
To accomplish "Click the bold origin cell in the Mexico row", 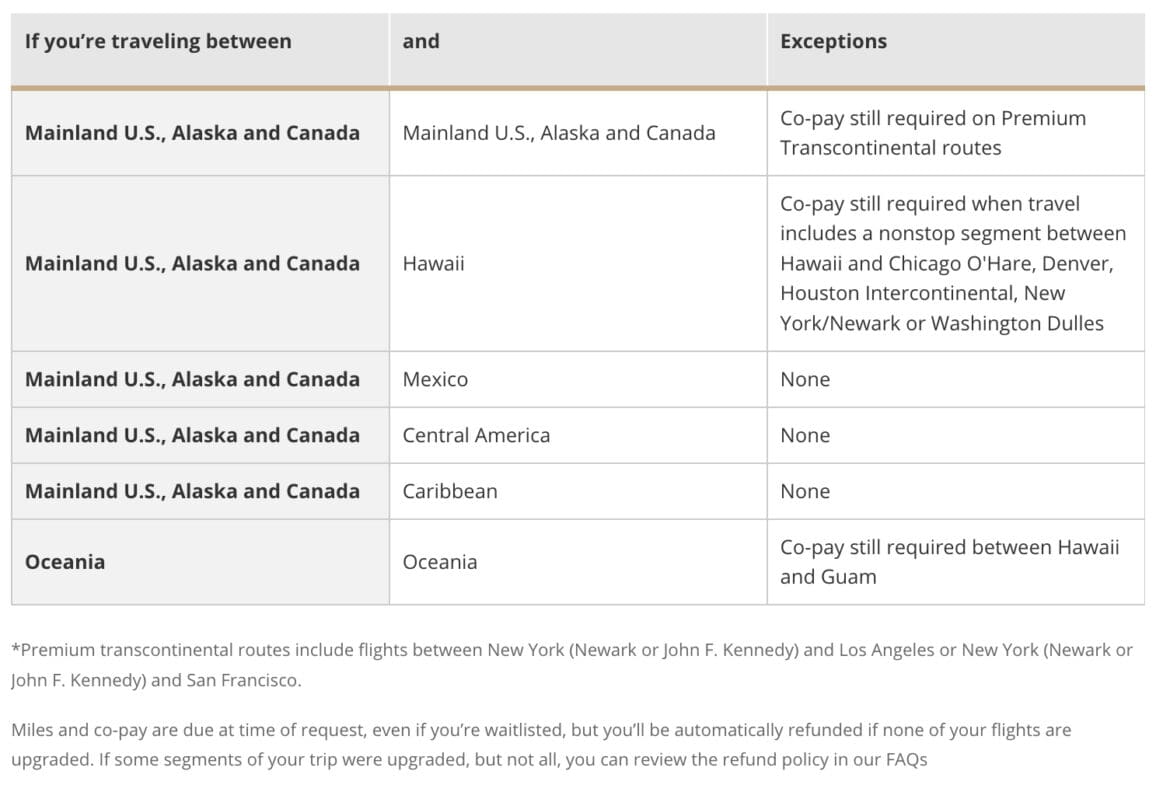I will pos(192,380).
